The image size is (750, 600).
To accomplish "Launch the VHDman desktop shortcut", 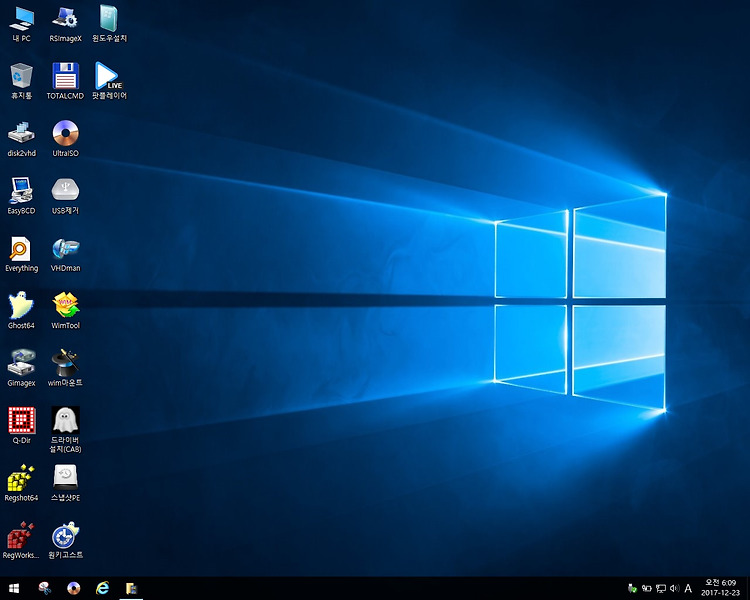I will point(66,254).
